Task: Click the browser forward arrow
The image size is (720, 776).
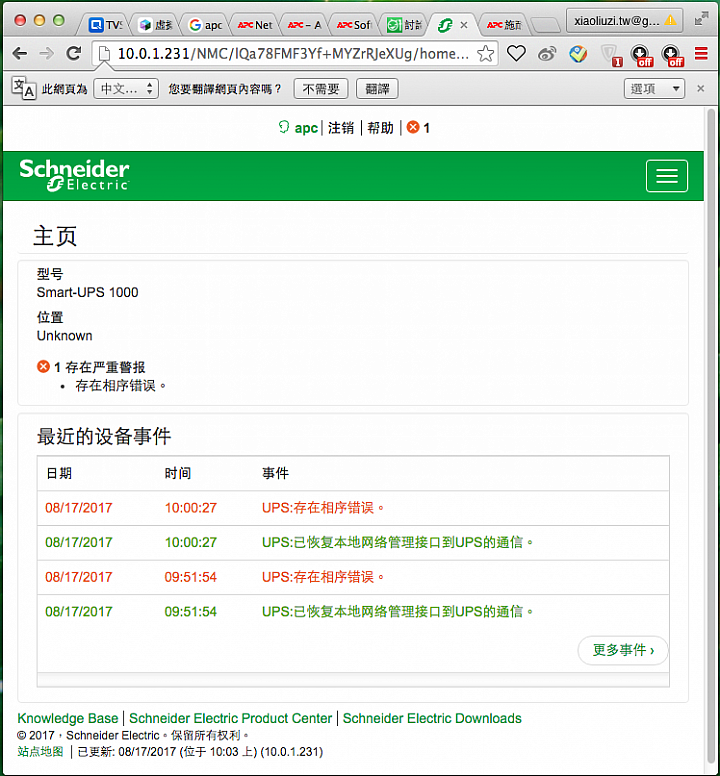Action: click(x=47, y=53)
